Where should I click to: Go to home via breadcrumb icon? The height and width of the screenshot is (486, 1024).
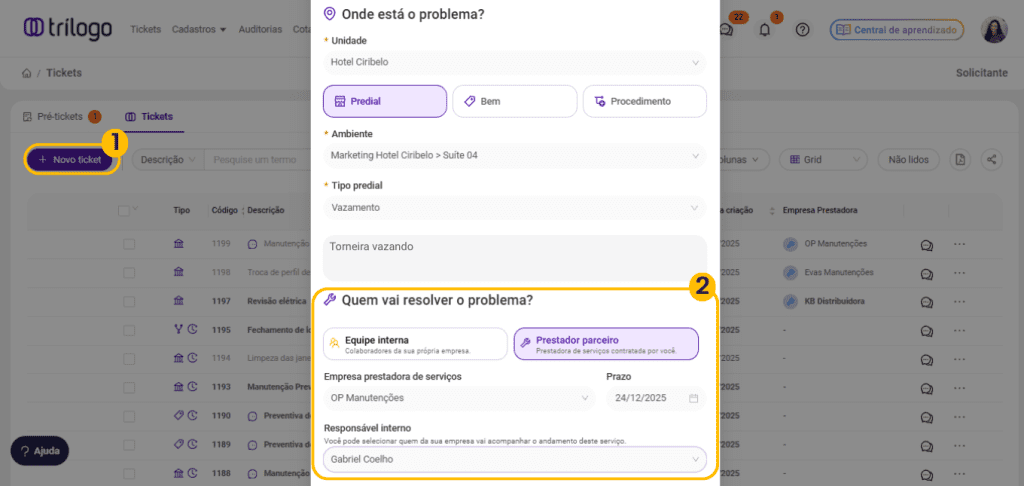point(27,73)
